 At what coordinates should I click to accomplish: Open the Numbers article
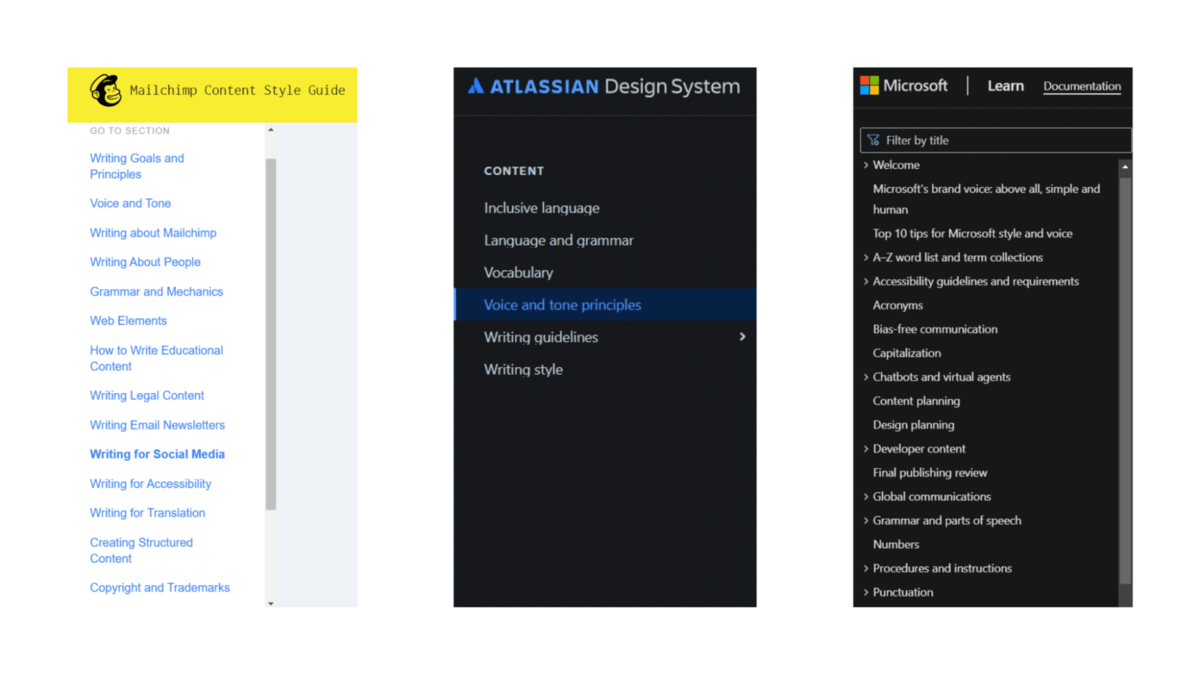896,544
